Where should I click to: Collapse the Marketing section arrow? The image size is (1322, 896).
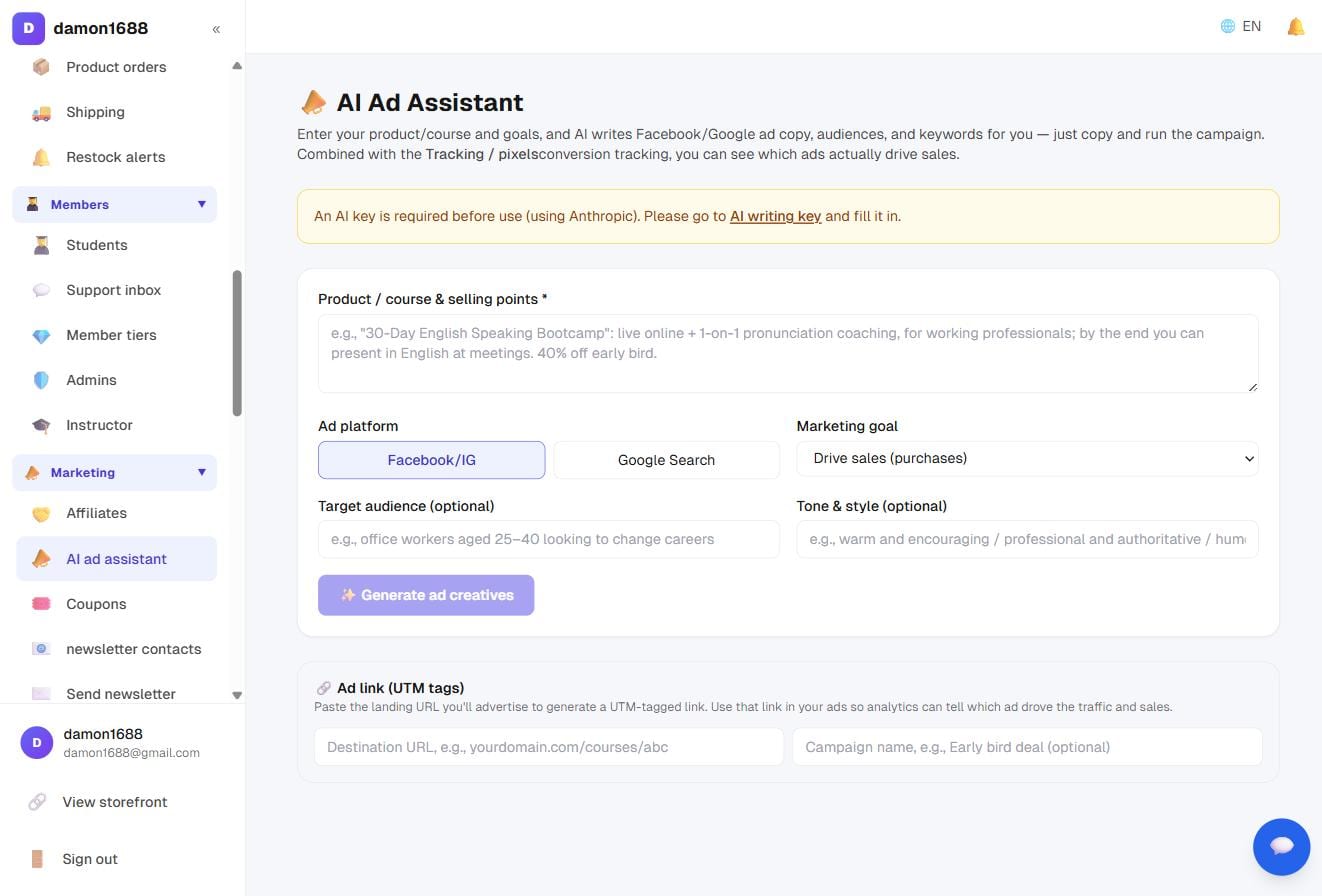201,472
